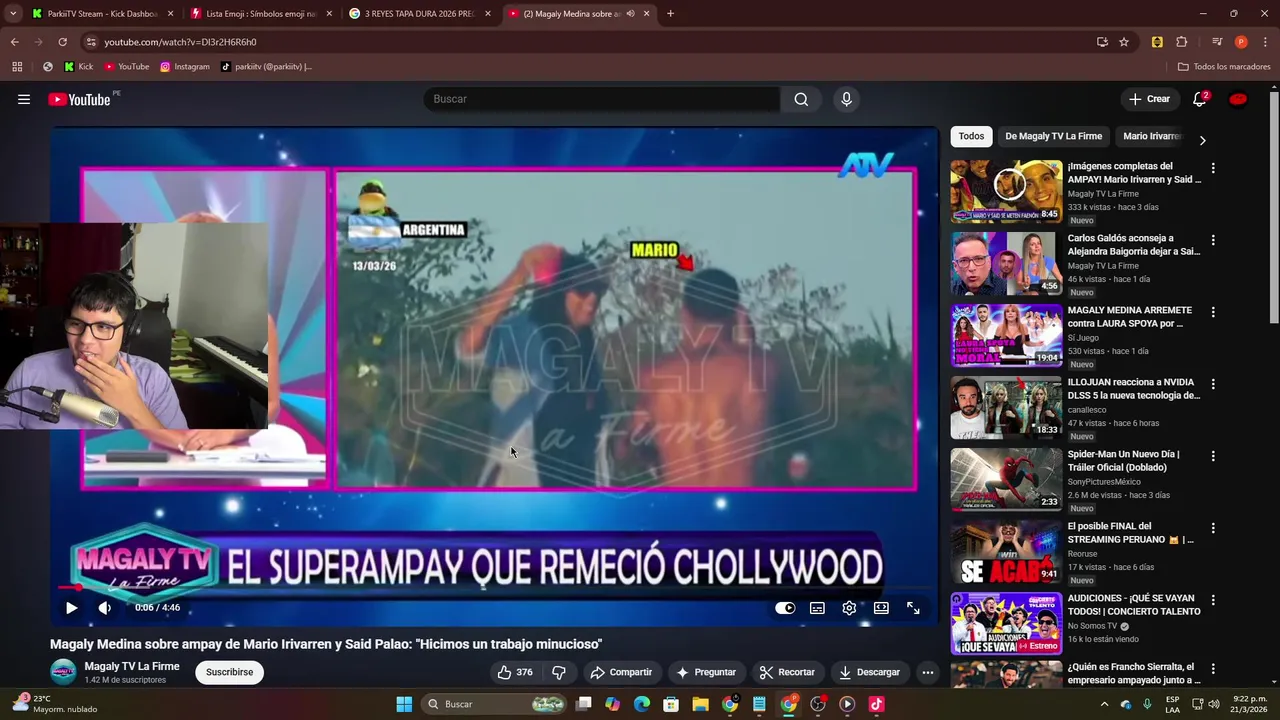Click the Preguntar button
The width and height of the screenshot is (1280, 720).
click(x=706, y=672)
